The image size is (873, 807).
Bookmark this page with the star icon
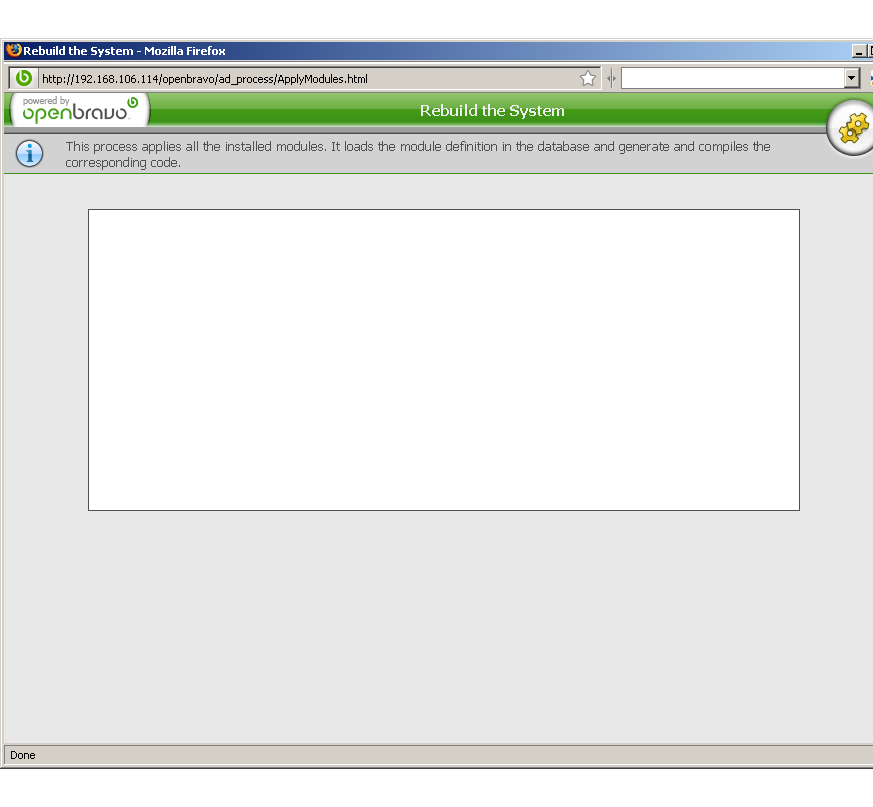(x=587, y=79)
